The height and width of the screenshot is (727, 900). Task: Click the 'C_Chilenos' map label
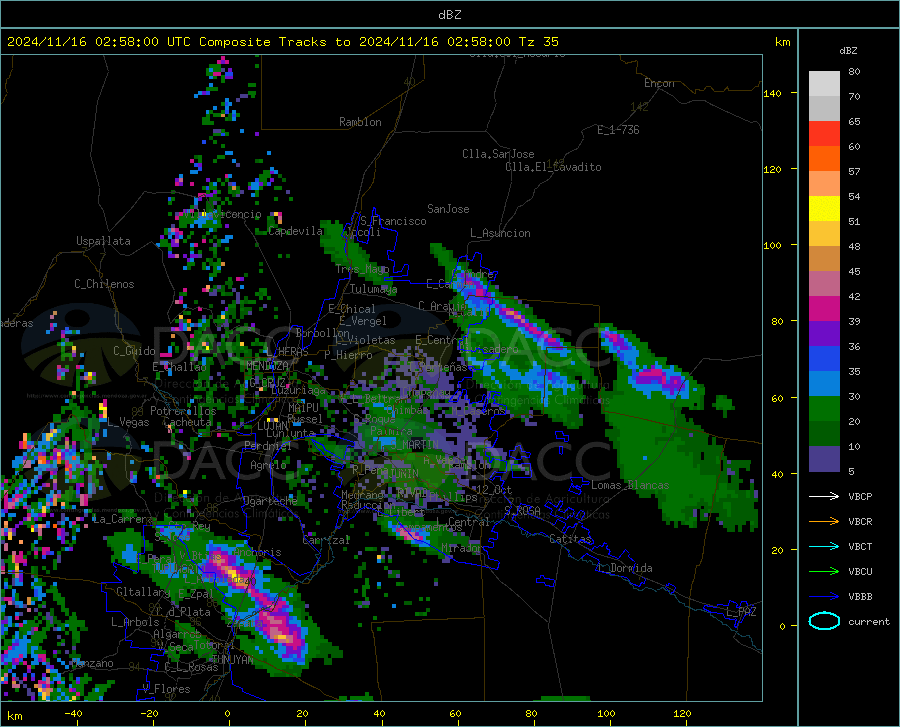pos(104,284)
